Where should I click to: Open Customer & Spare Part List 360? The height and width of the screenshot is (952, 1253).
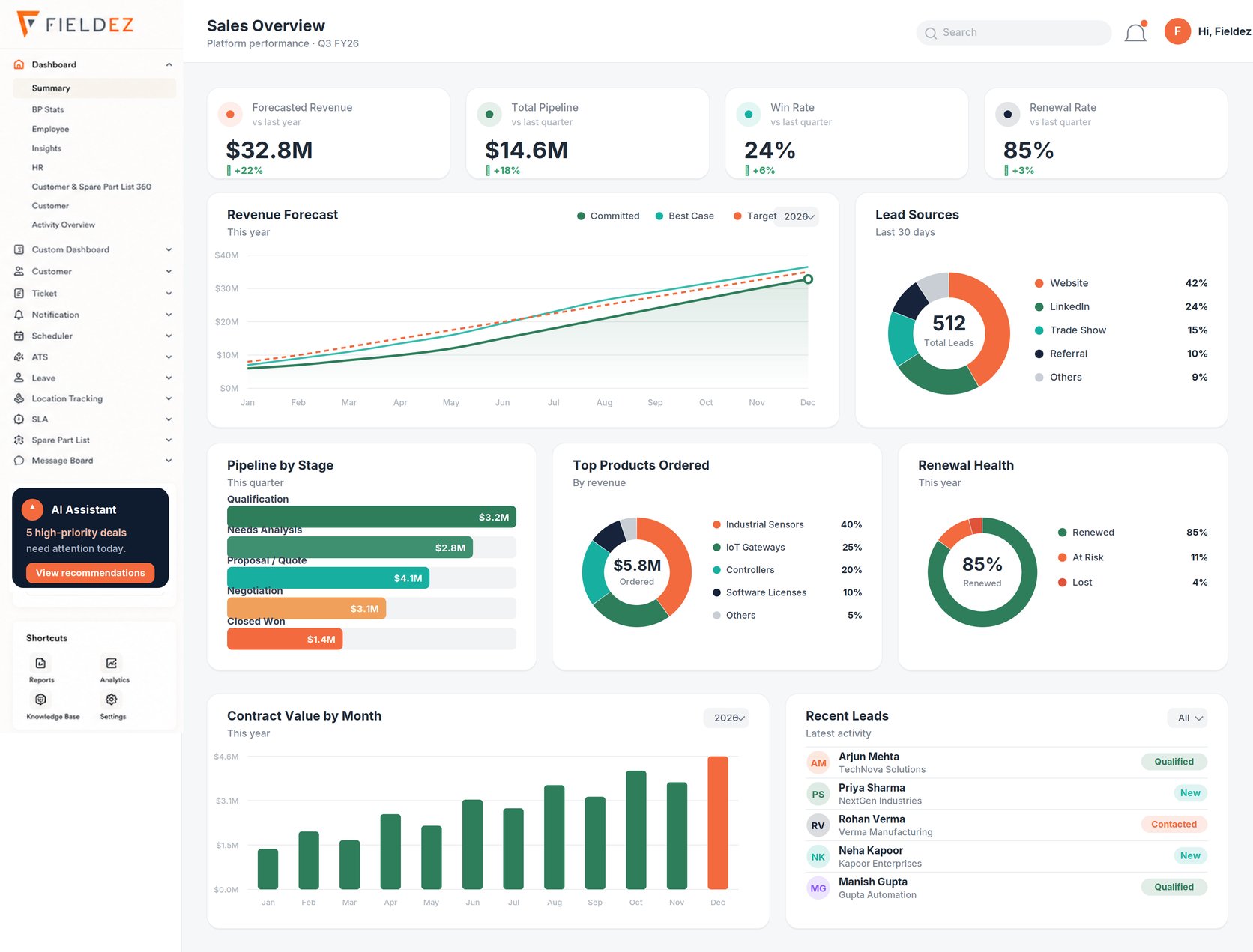click(91, 187)
